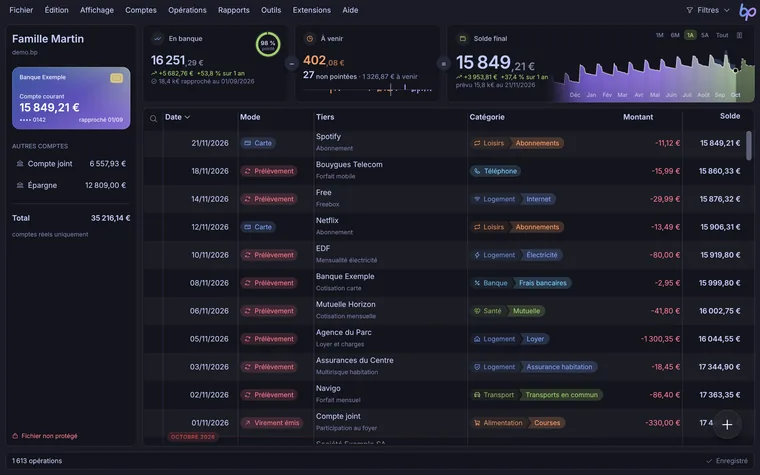Open the Fichier menu
The height and width of the screenshot is (475, 760).
click(21, 10)
